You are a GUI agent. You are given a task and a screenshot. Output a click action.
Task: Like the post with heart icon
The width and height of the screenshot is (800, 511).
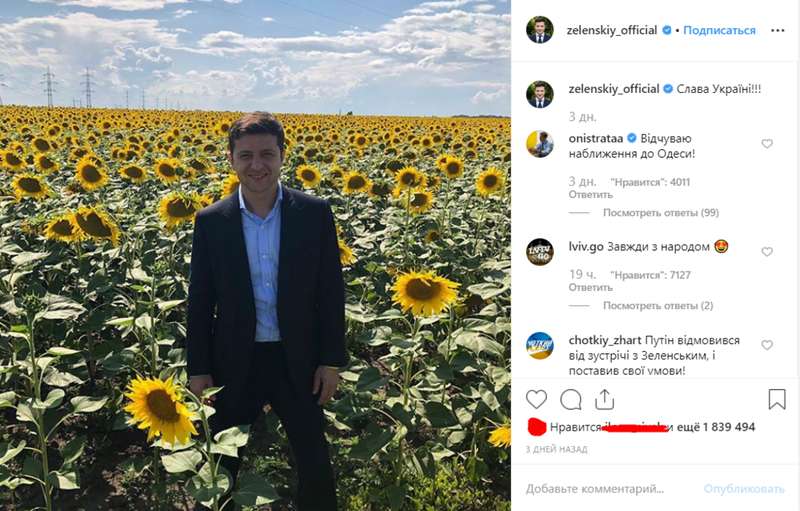click(x=537, y=400)
